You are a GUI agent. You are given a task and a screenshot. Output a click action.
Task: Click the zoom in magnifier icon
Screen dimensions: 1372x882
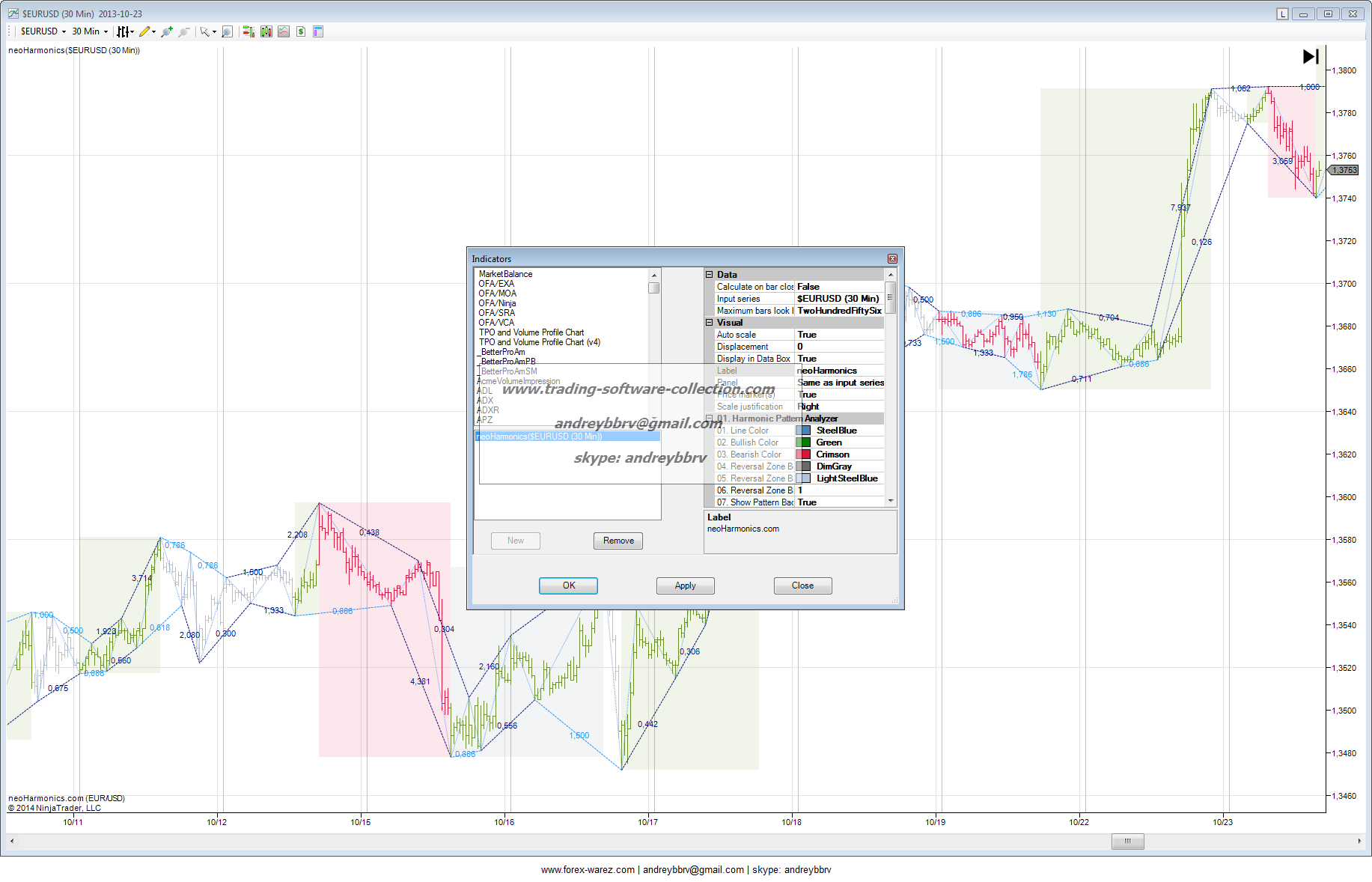point(166,31)
